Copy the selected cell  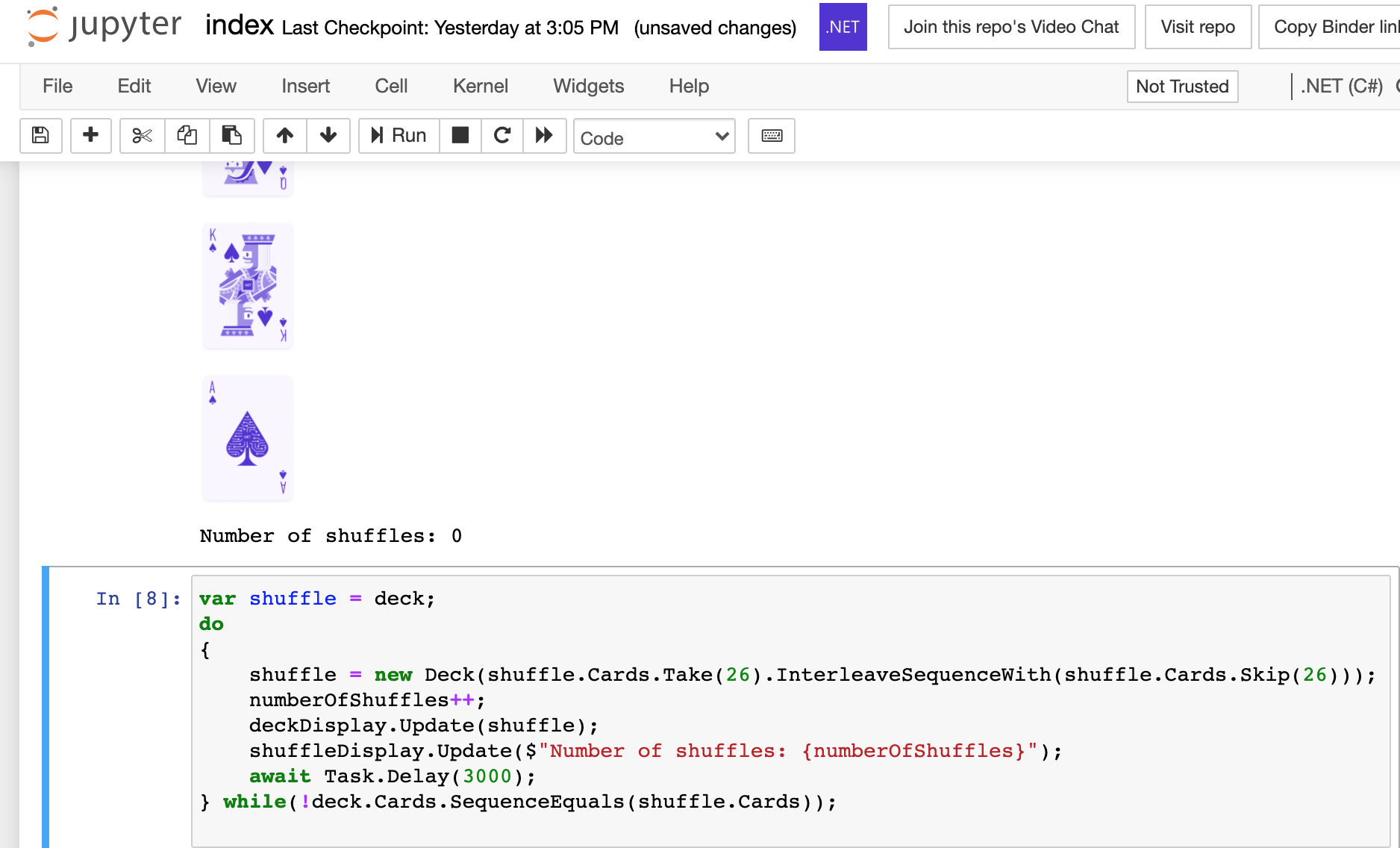(x=187, y=136)
